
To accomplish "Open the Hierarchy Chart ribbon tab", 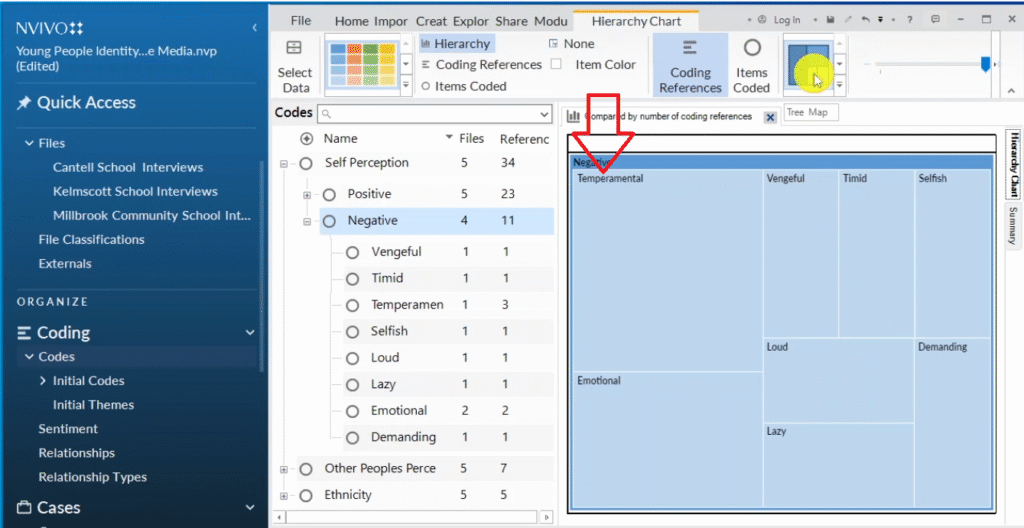I will [x=636, y=21].
